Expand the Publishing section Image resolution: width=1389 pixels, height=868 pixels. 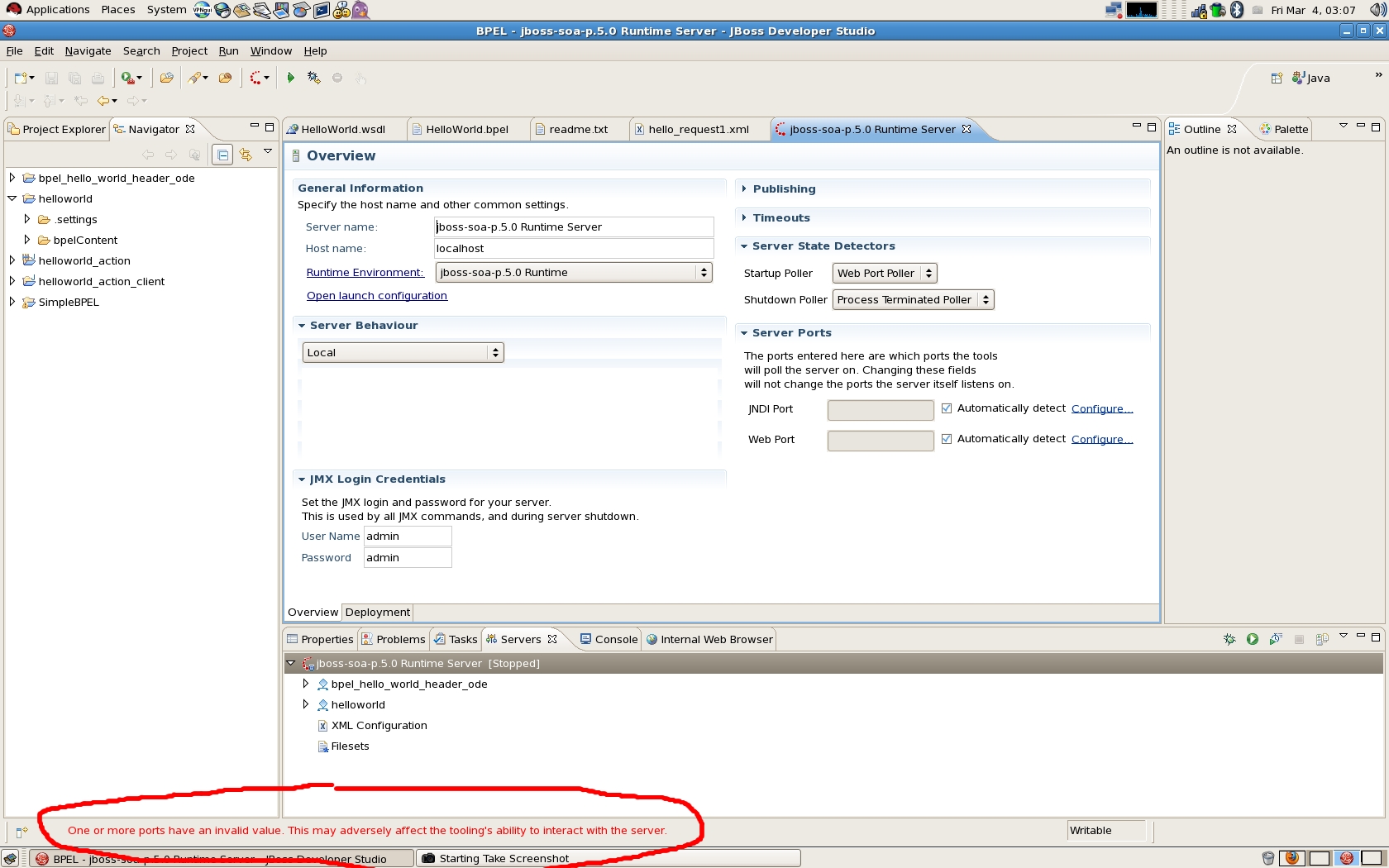744,189
